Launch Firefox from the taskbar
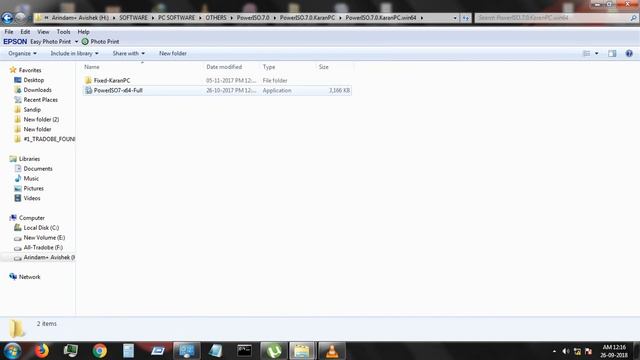This screenshot has width=640, height=360. [41, 351]
